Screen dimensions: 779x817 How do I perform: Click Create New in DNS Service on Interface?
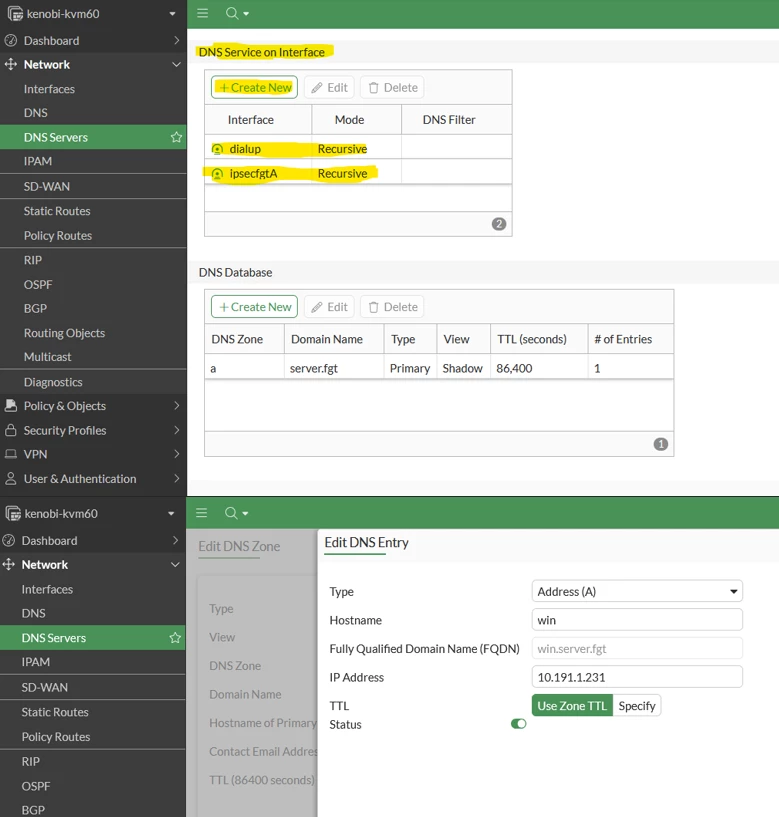(254, 87)
